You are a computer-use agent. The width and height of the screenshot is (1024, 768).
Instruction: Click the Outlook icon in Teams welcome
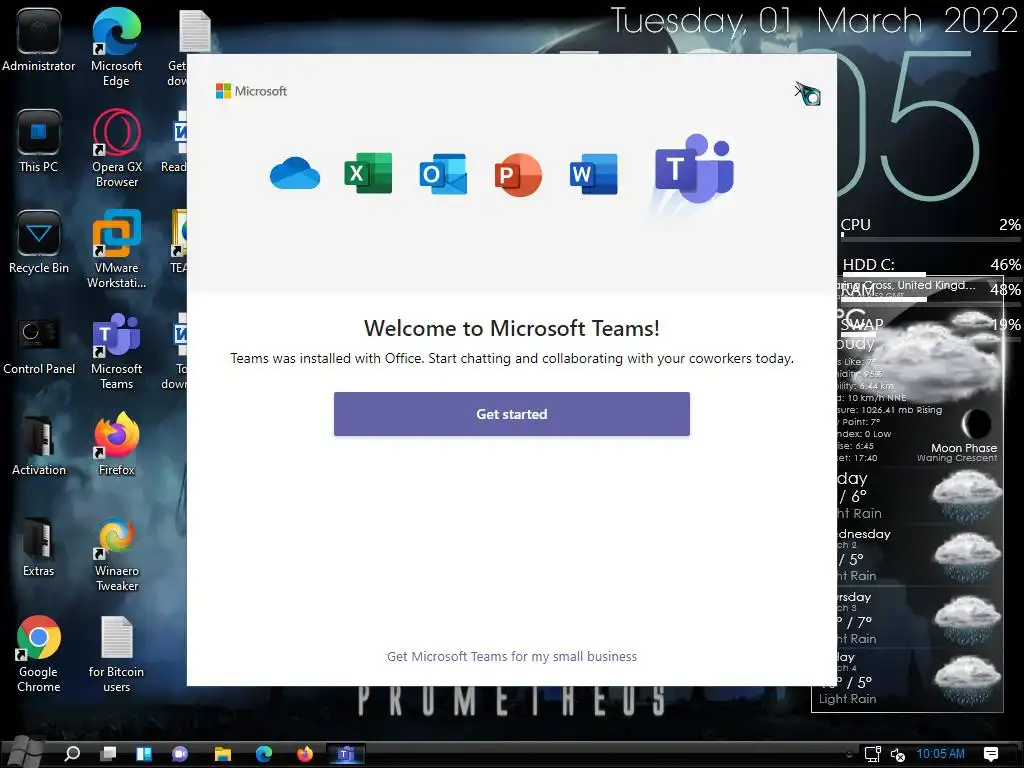point(443,174)
